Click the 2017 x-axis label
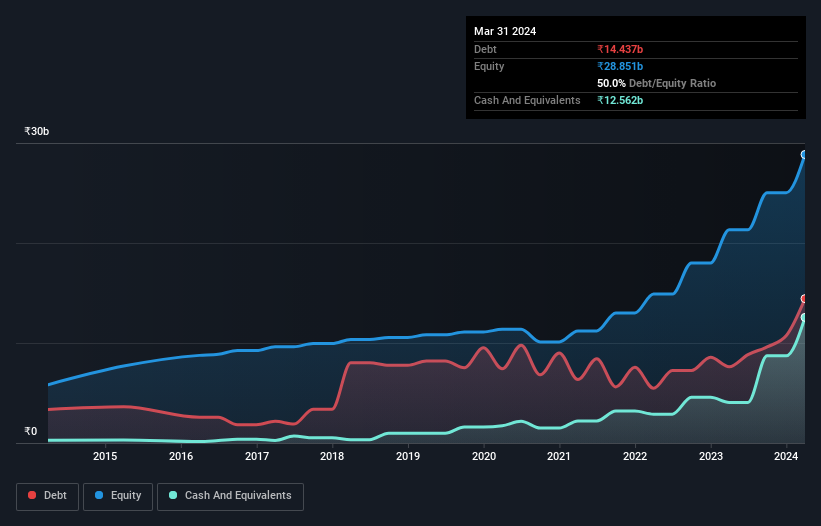 tap(257, 456)
